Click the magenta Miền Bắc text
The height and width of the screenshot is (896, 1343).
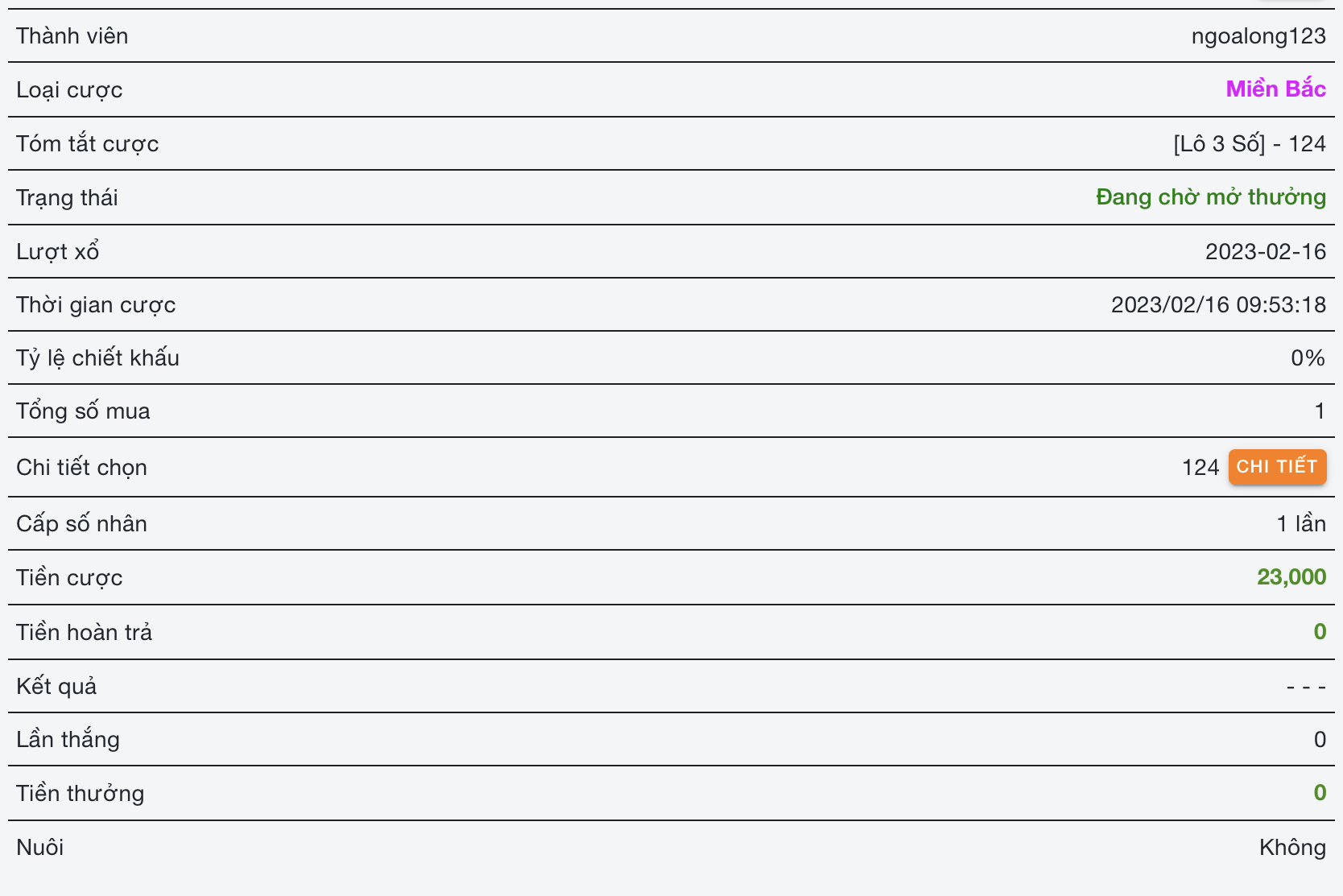(x=1275, y=89)
